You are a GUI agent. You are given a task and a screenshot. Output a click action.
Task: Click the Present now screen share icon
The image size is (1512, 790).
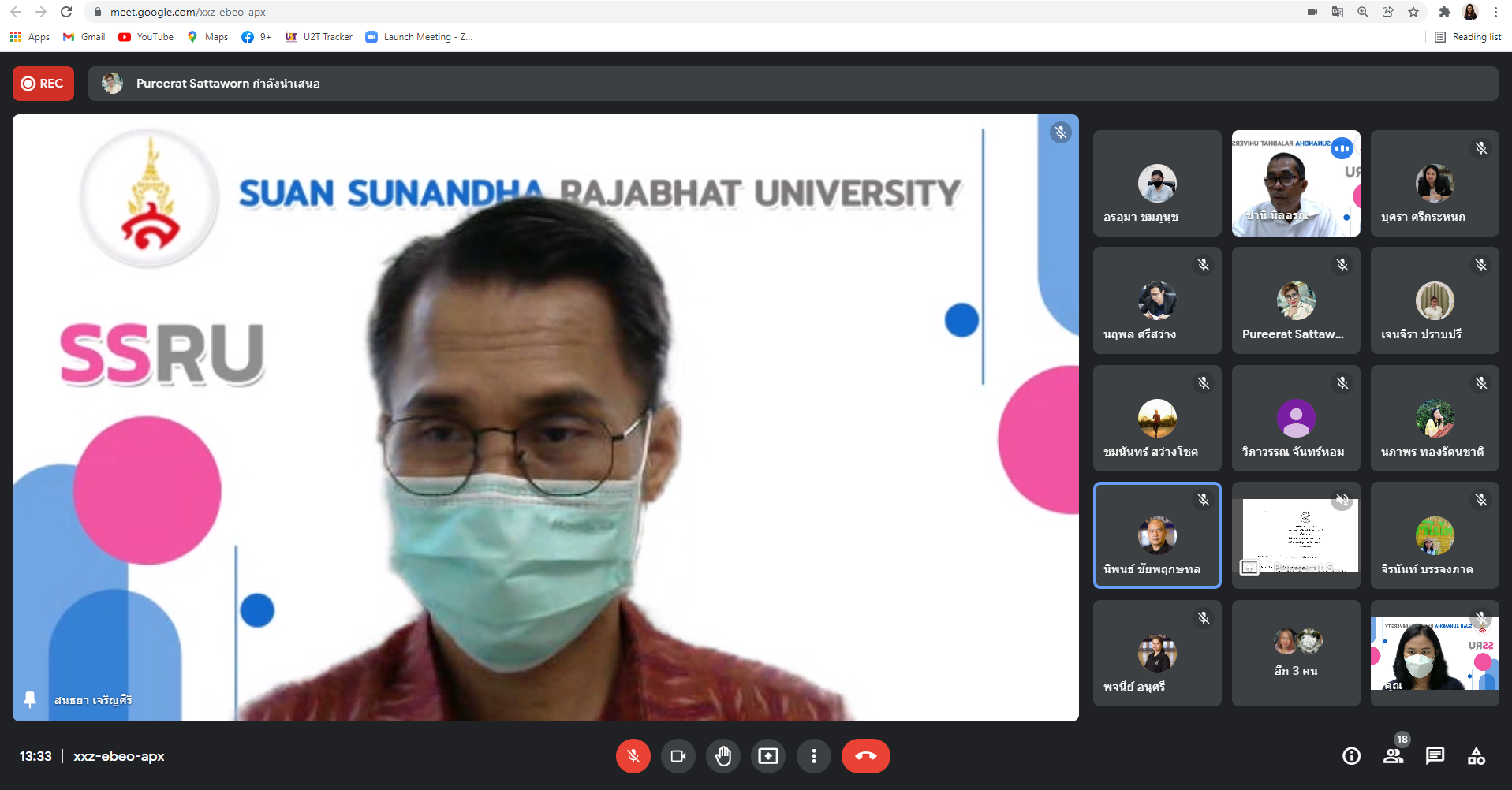click(768, 756)
